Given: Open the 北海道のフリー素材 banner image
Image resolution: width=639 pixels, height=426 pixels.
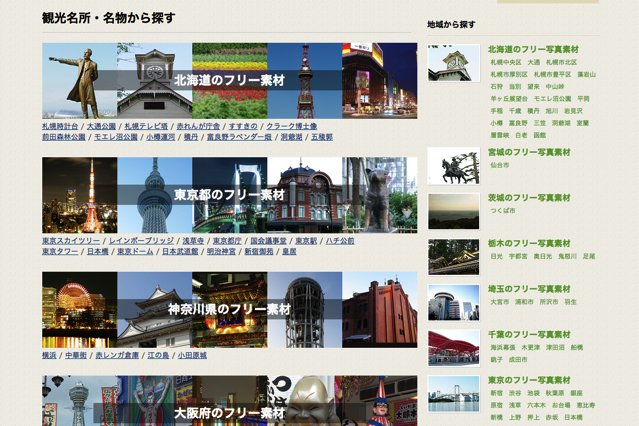Looking at the screenshot, I should click(x=229, y=80).
